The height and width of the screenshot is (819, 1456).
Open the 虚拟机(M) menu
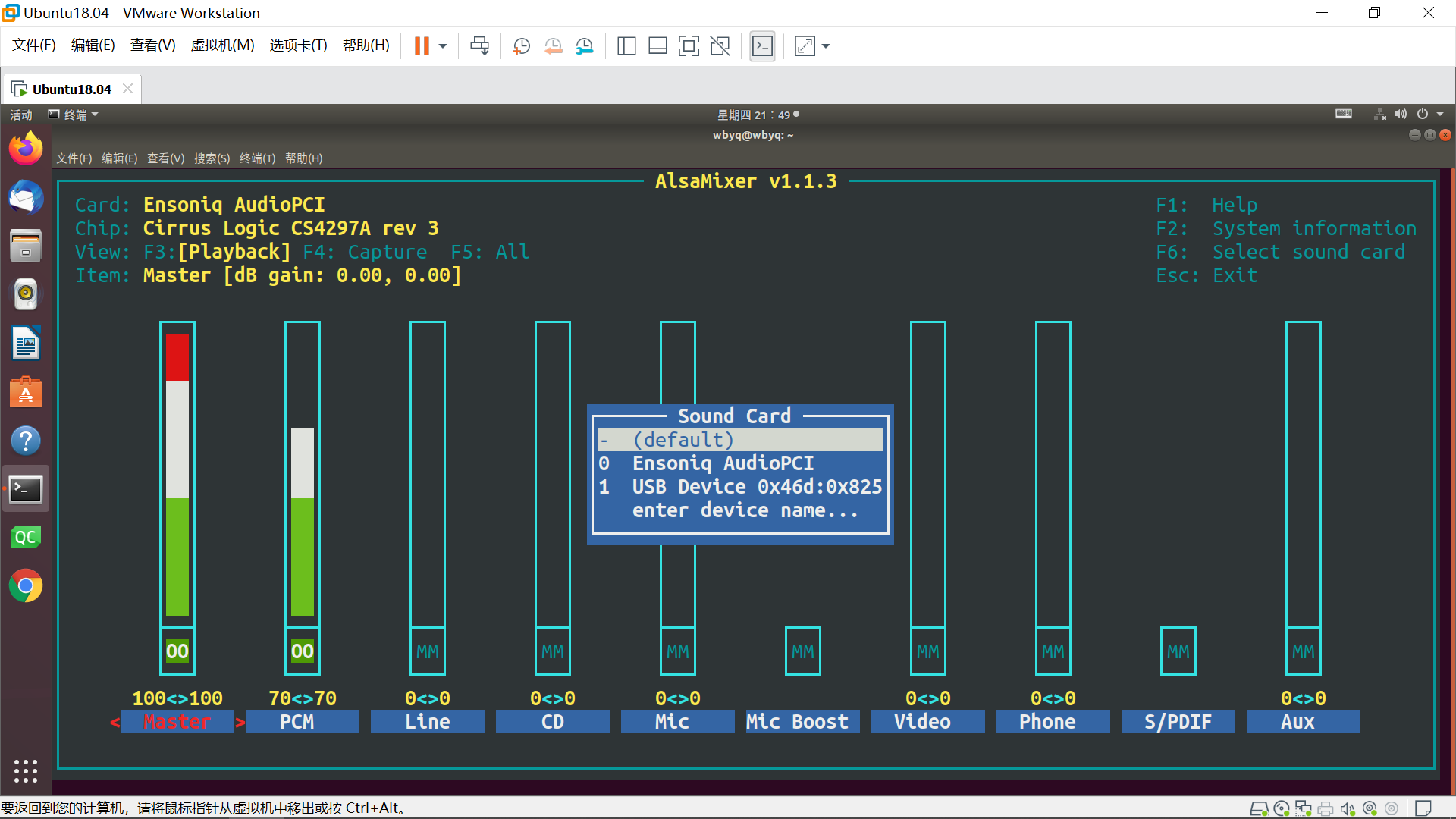pos(222,45)
